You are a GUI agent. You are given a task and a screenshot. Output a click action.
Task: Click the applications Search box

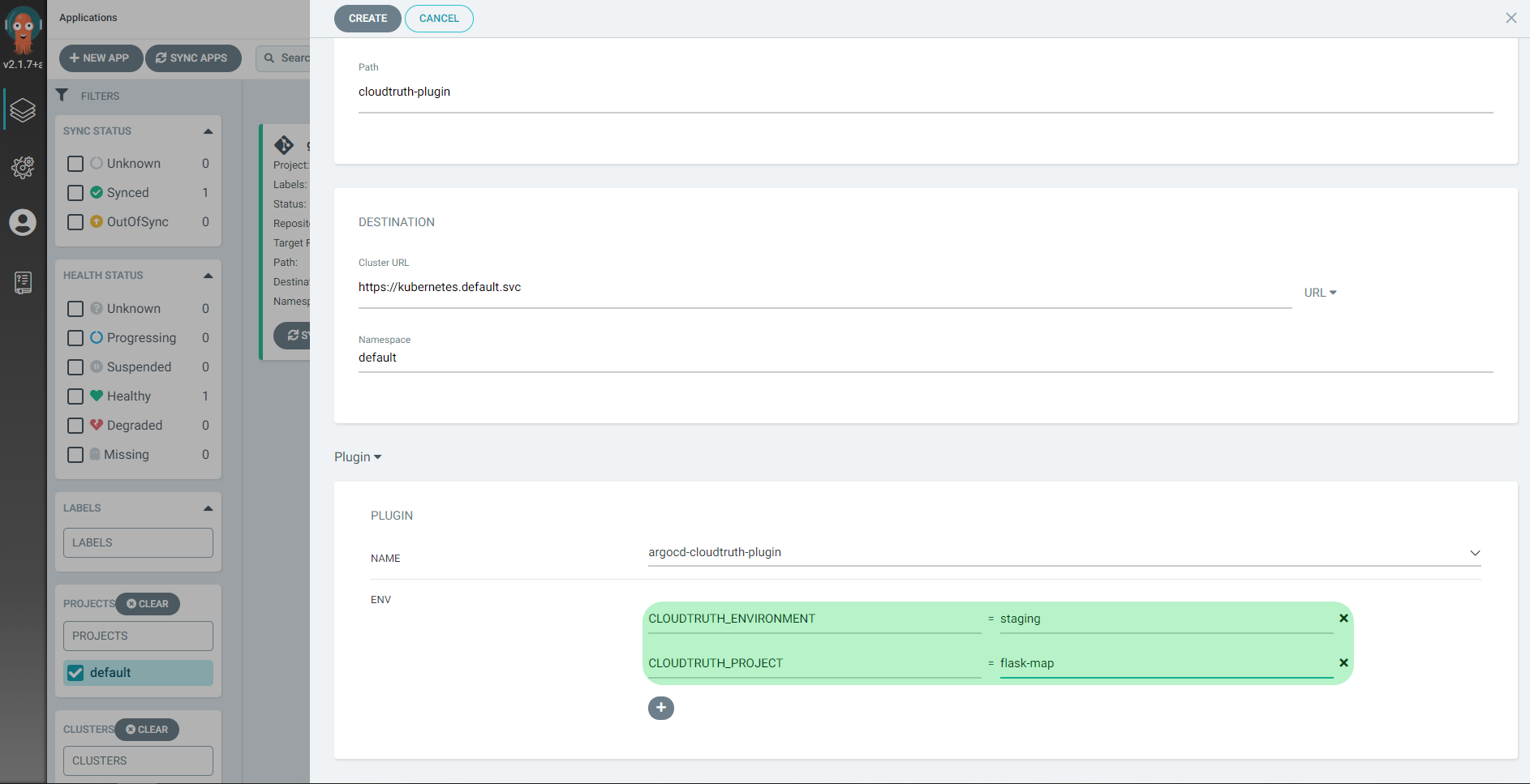pyautogui.click(x=283, y=58)
